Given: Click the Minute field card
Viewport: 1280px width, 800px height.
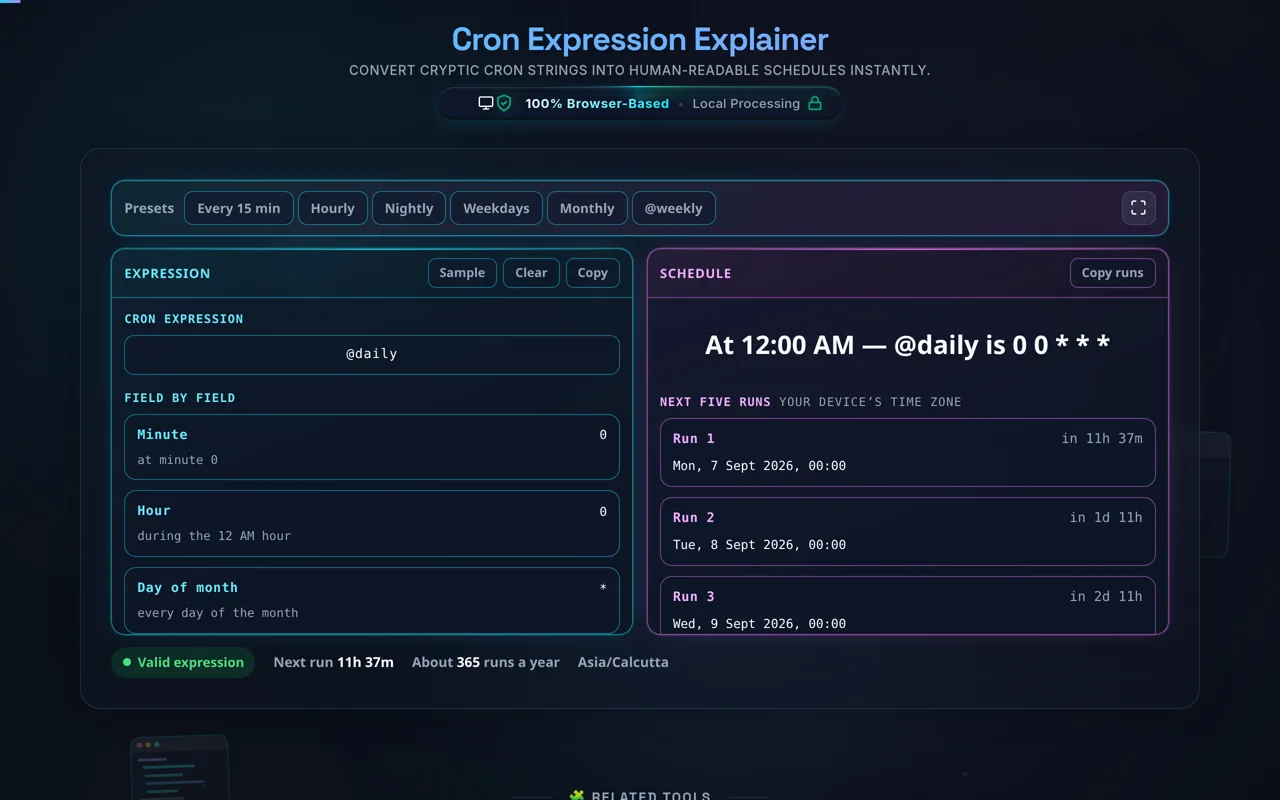Looking at the screenshot, I should tap(372, 447).
